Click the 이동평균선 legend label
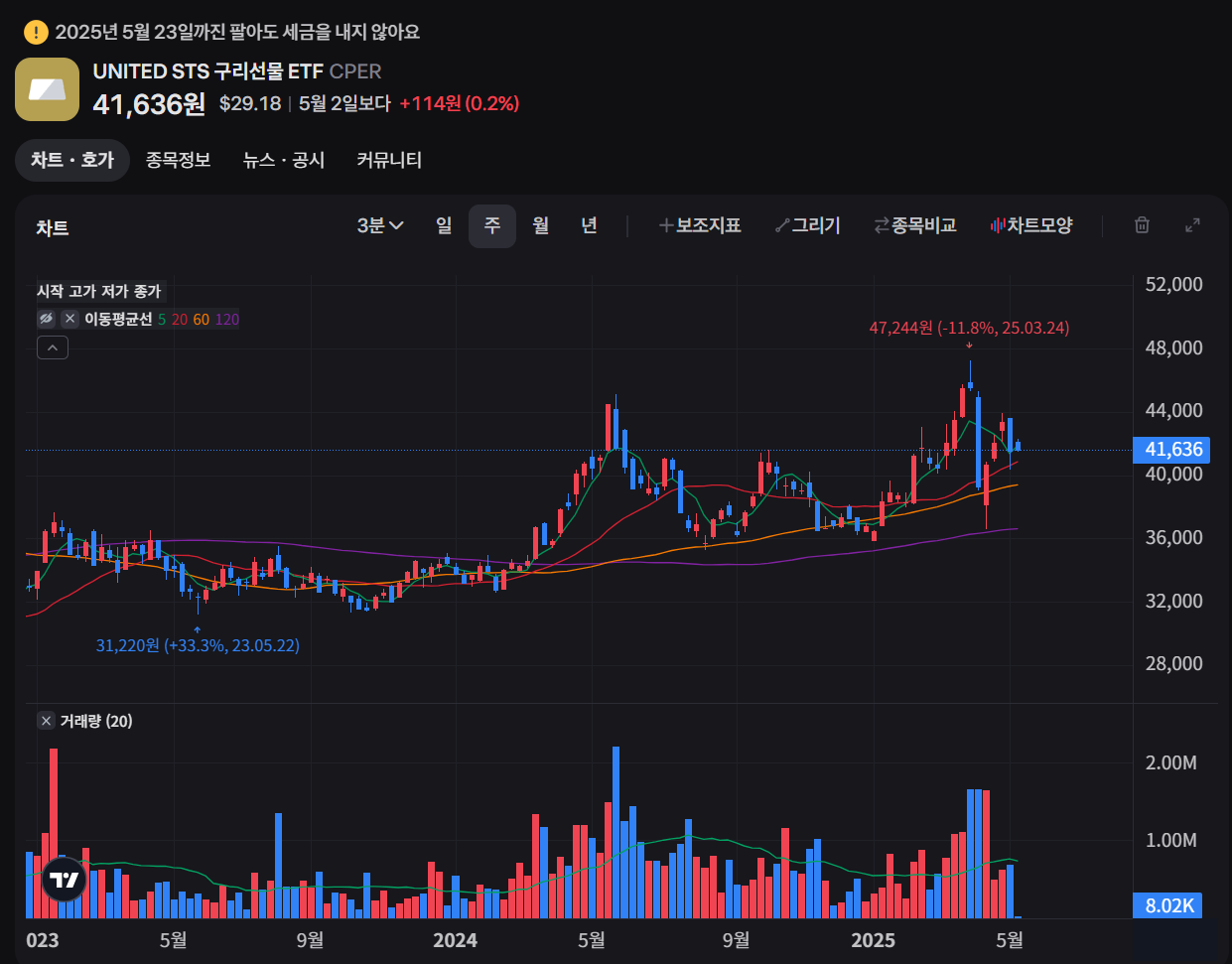The image size is (1232, 964). 118,319
